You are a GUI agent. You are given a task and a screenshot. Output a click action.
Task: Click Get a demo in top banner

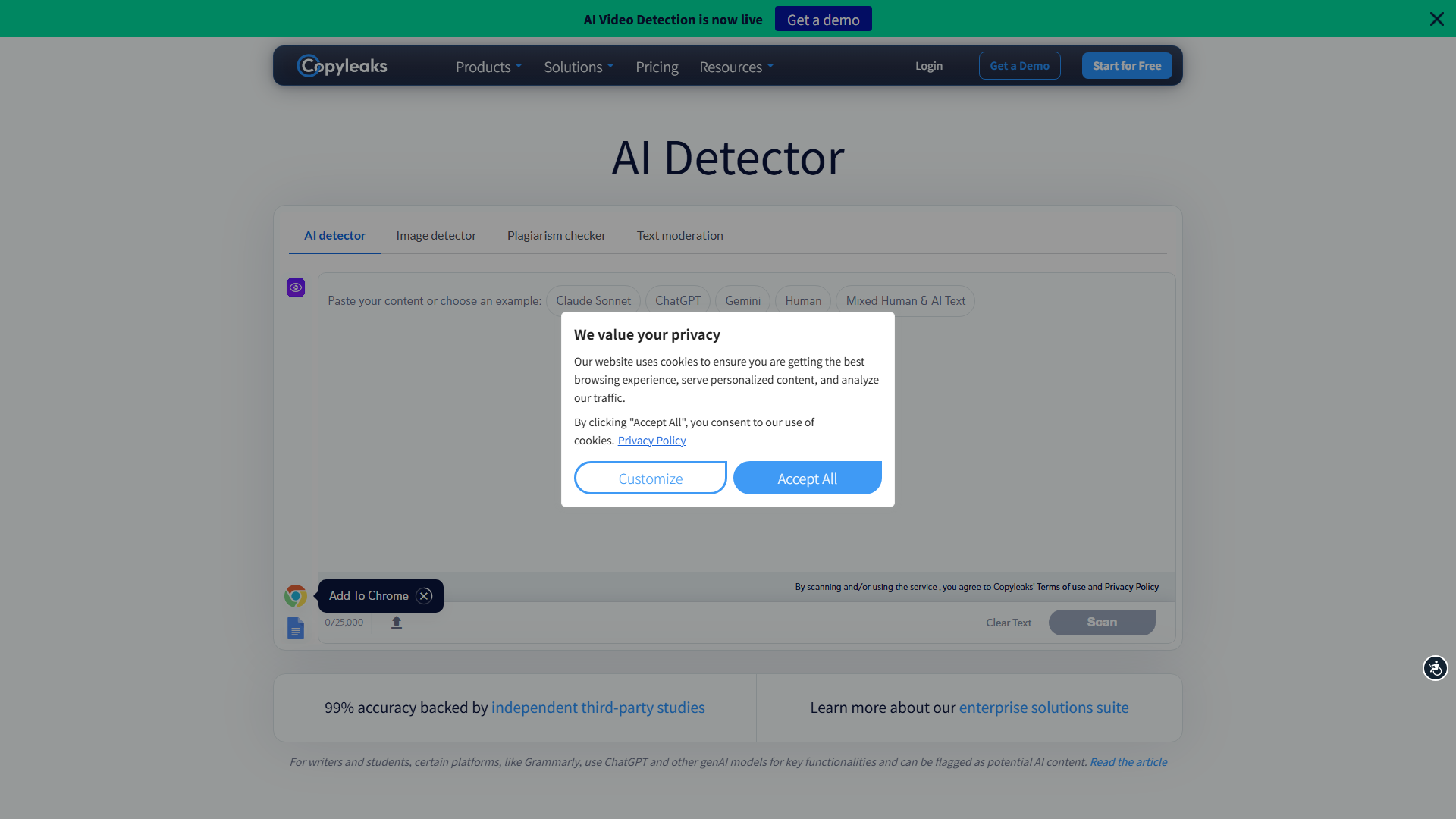(823, 19)
